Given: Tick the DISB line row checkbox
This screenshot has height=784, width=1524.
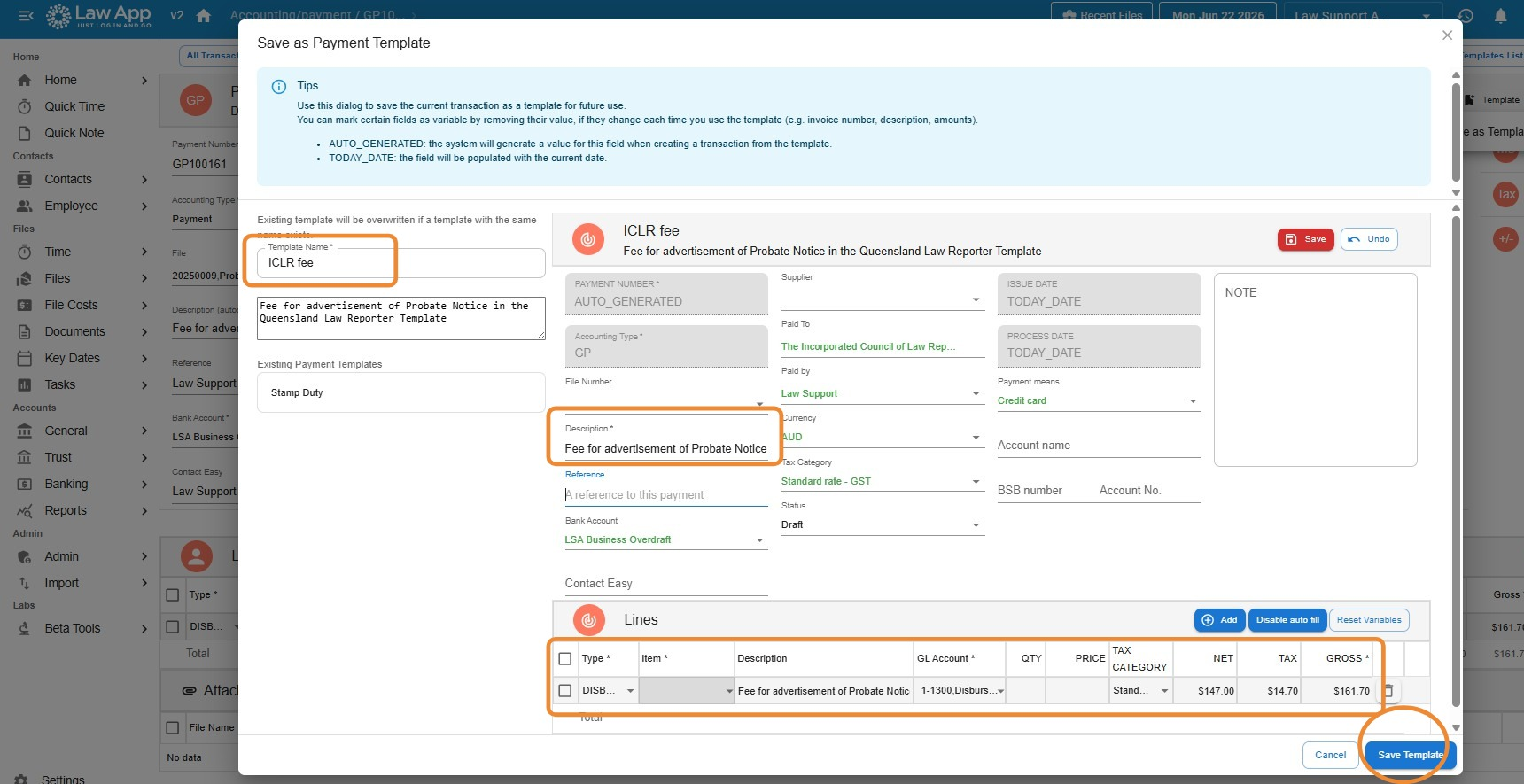Looking at the screenshot, I should point(565,691).
